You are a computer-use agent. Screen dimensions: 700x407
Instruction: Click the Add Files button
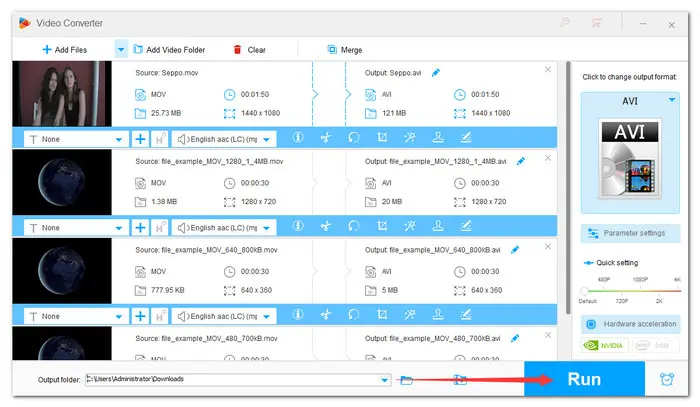coord(64,50)
